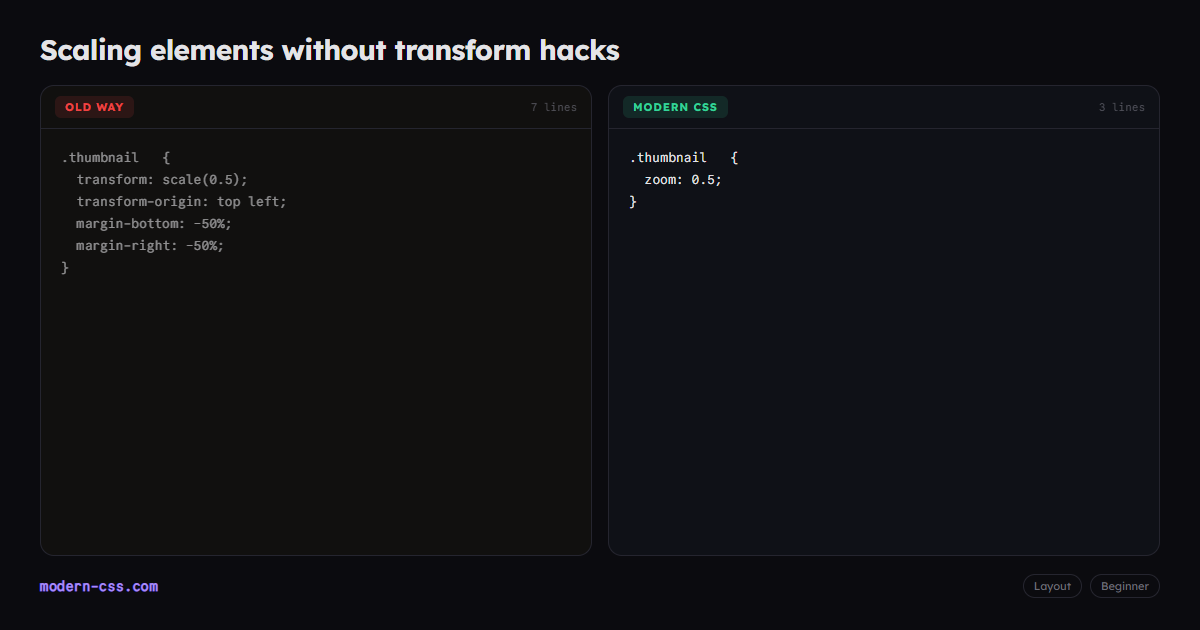The width and height of the screenshot is (1200, 630).
Task: Click .thumbnail selector in modern CSS panel
Action: point(668,157)
